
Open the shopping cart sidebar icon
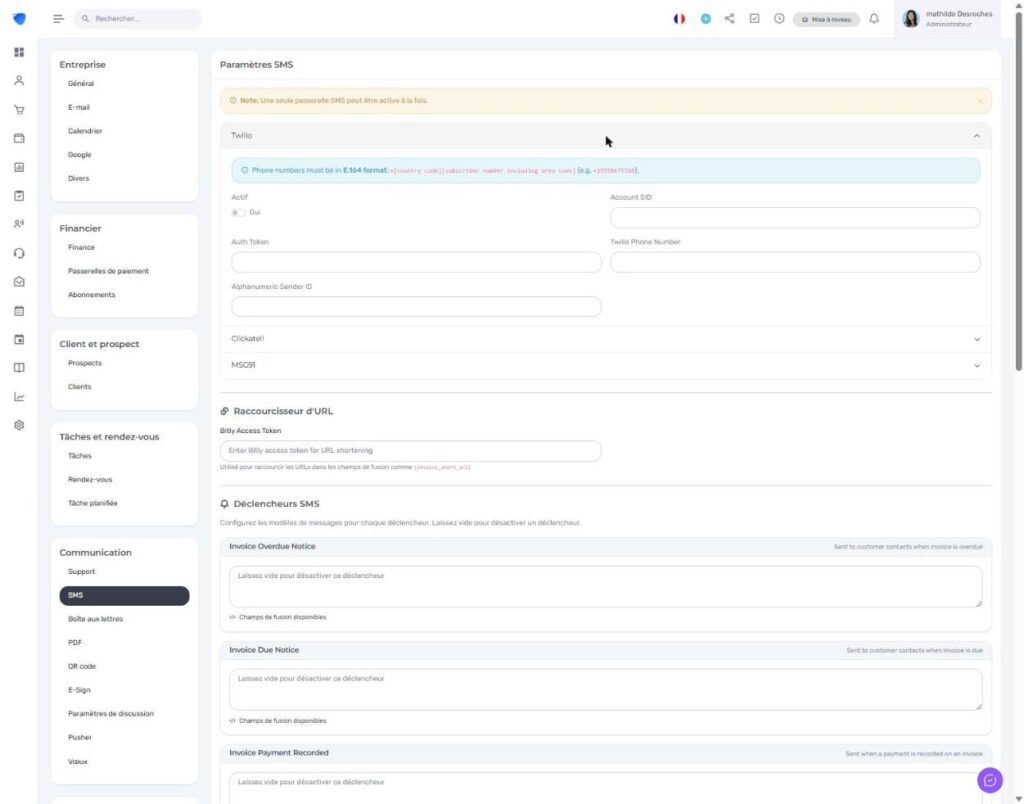pos(19,110)
